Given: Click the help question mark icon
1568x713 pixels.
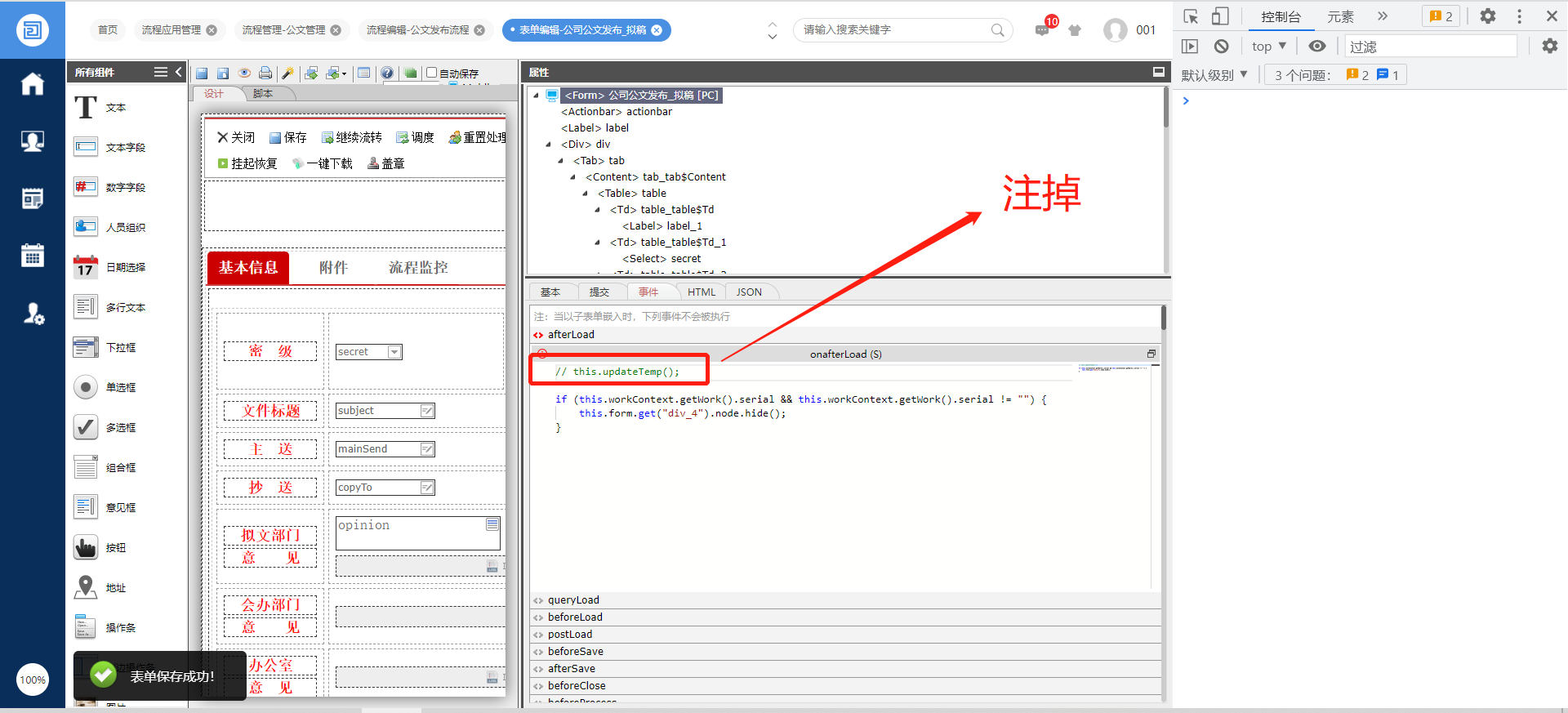Looking at the screenshot, I should coord(387,74).
